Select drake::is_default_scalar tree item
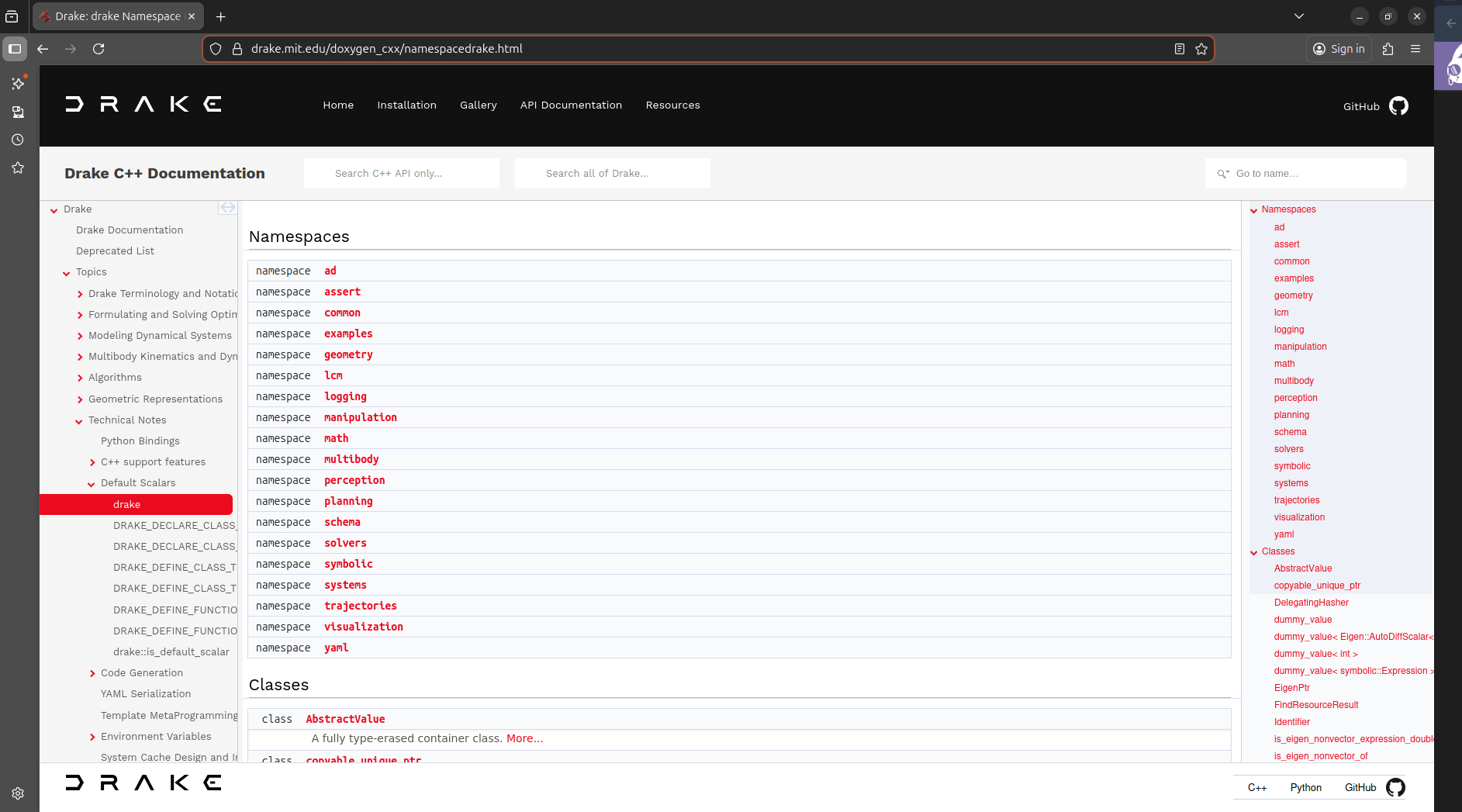Image resolution: width=1462 pixels, height=812 pixels. click(x=171, y=652)
